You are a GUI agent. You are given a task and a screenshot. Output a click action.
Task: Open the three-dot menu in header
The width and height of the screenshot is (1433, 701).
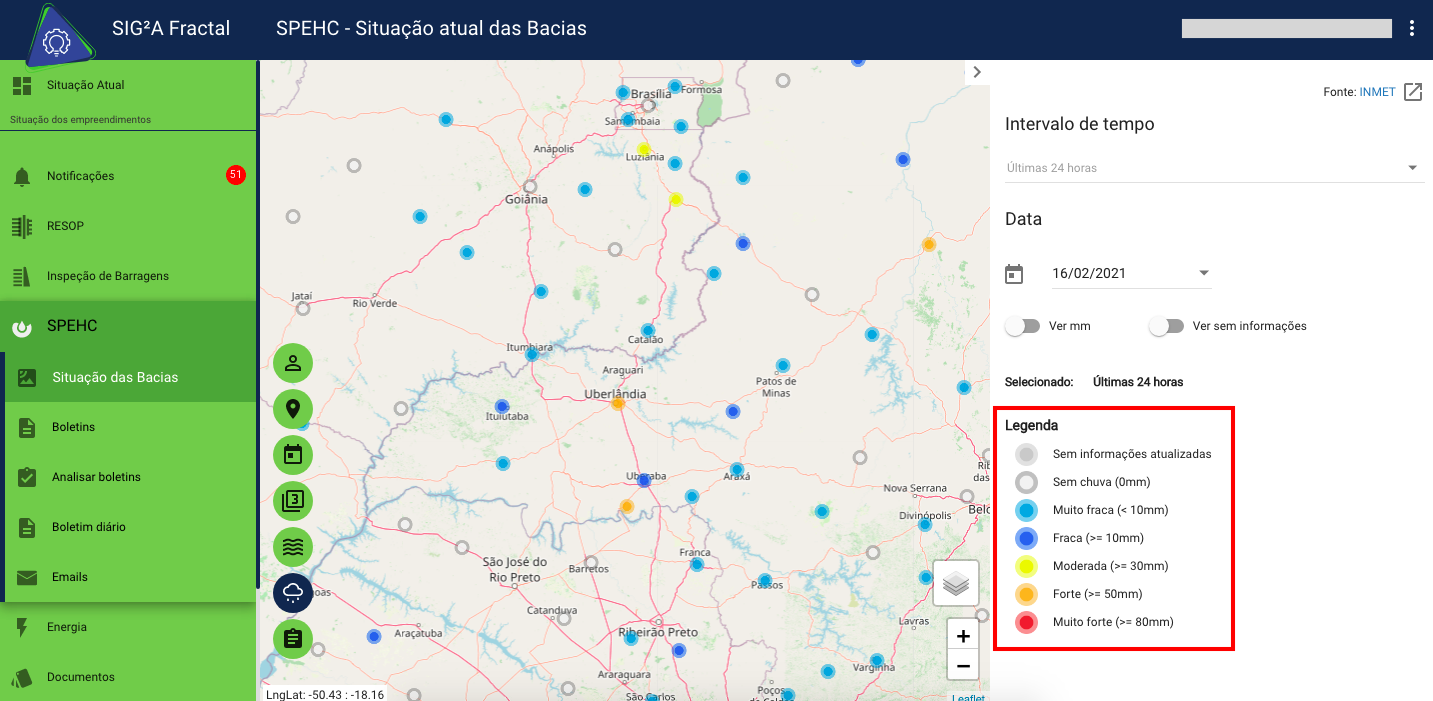click(1412, 28)
